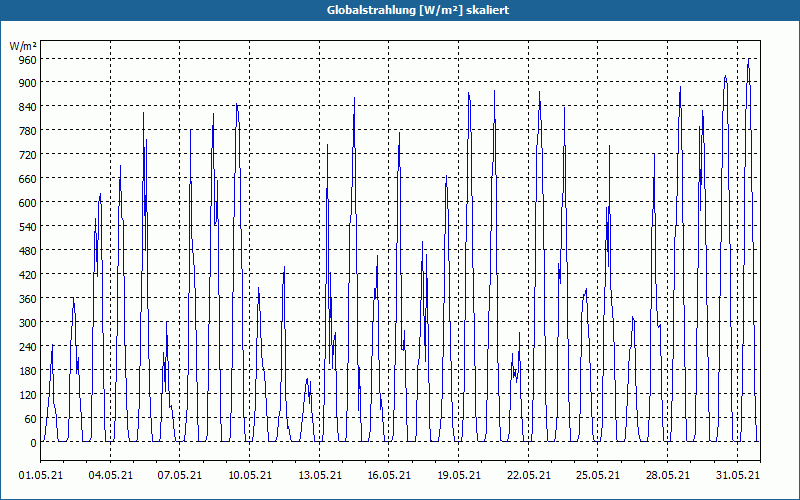Click the 01.05.21 date label

coord(41,476)
